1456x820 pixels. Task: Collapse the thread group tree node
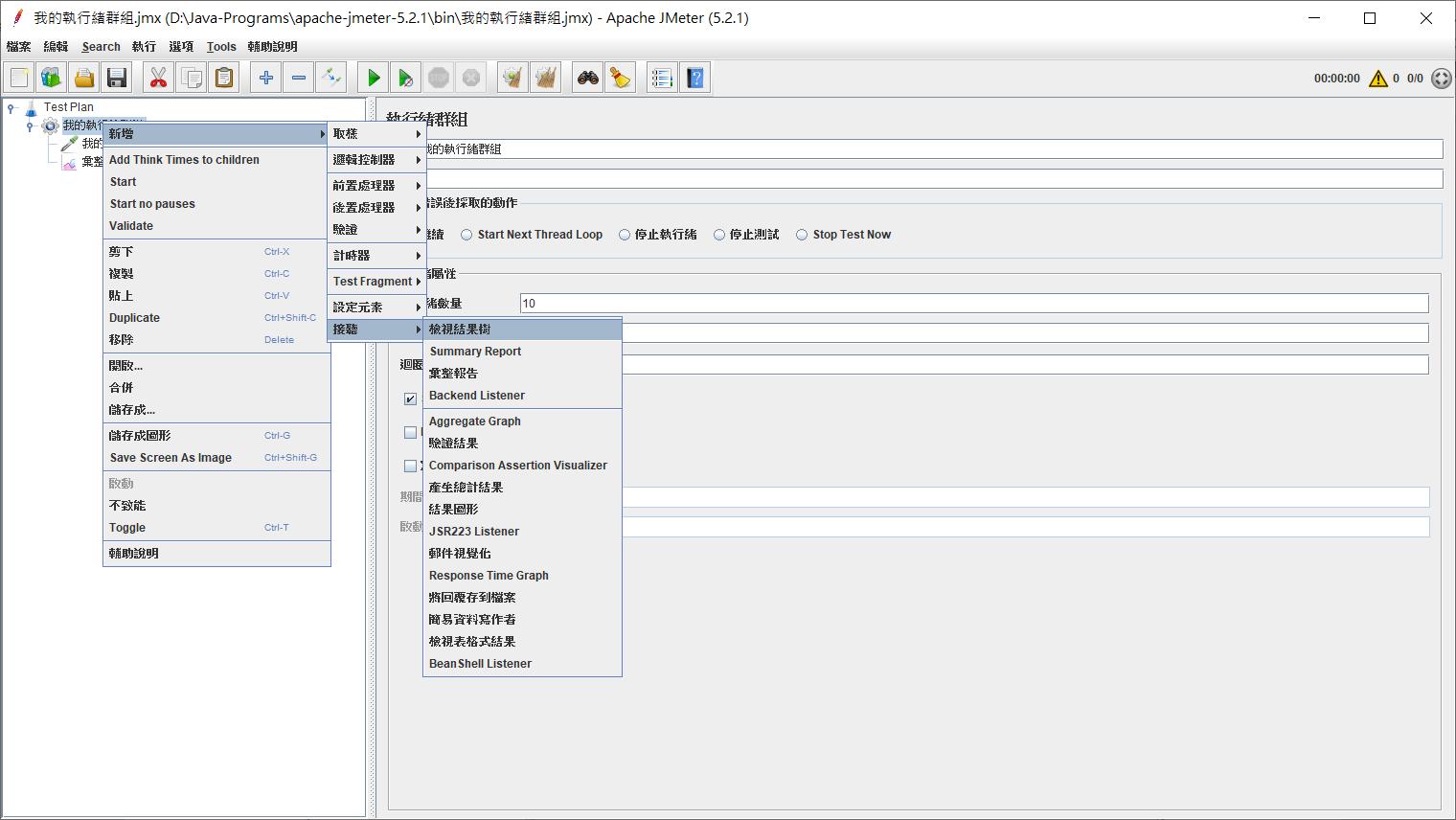pos(31,125)
